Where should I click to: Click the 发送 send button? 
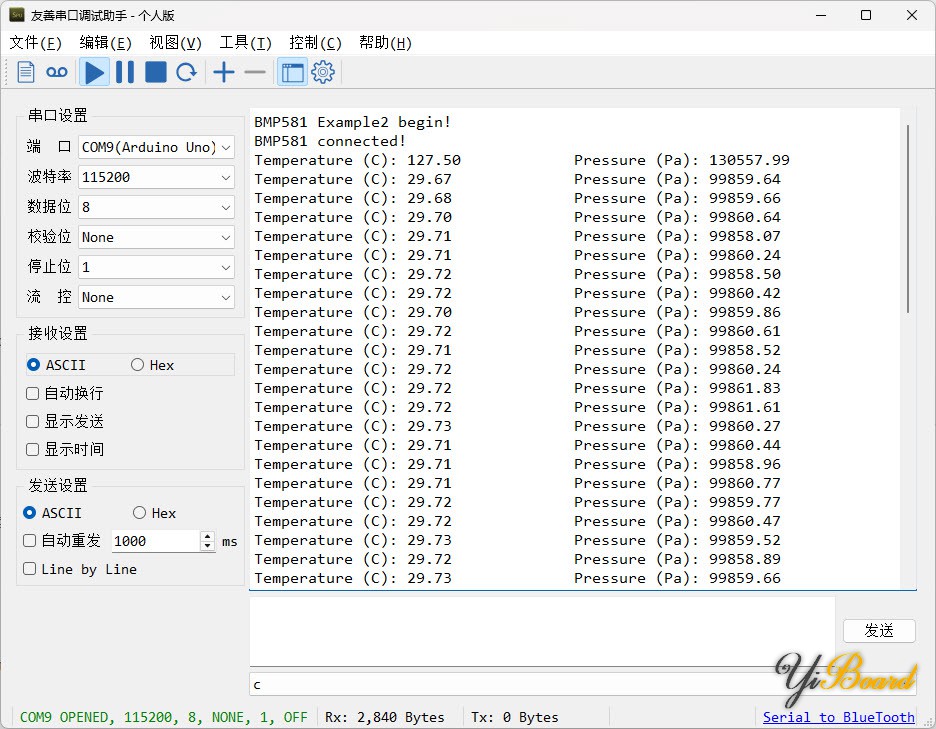pyautogui.click(x=878, y=630)
